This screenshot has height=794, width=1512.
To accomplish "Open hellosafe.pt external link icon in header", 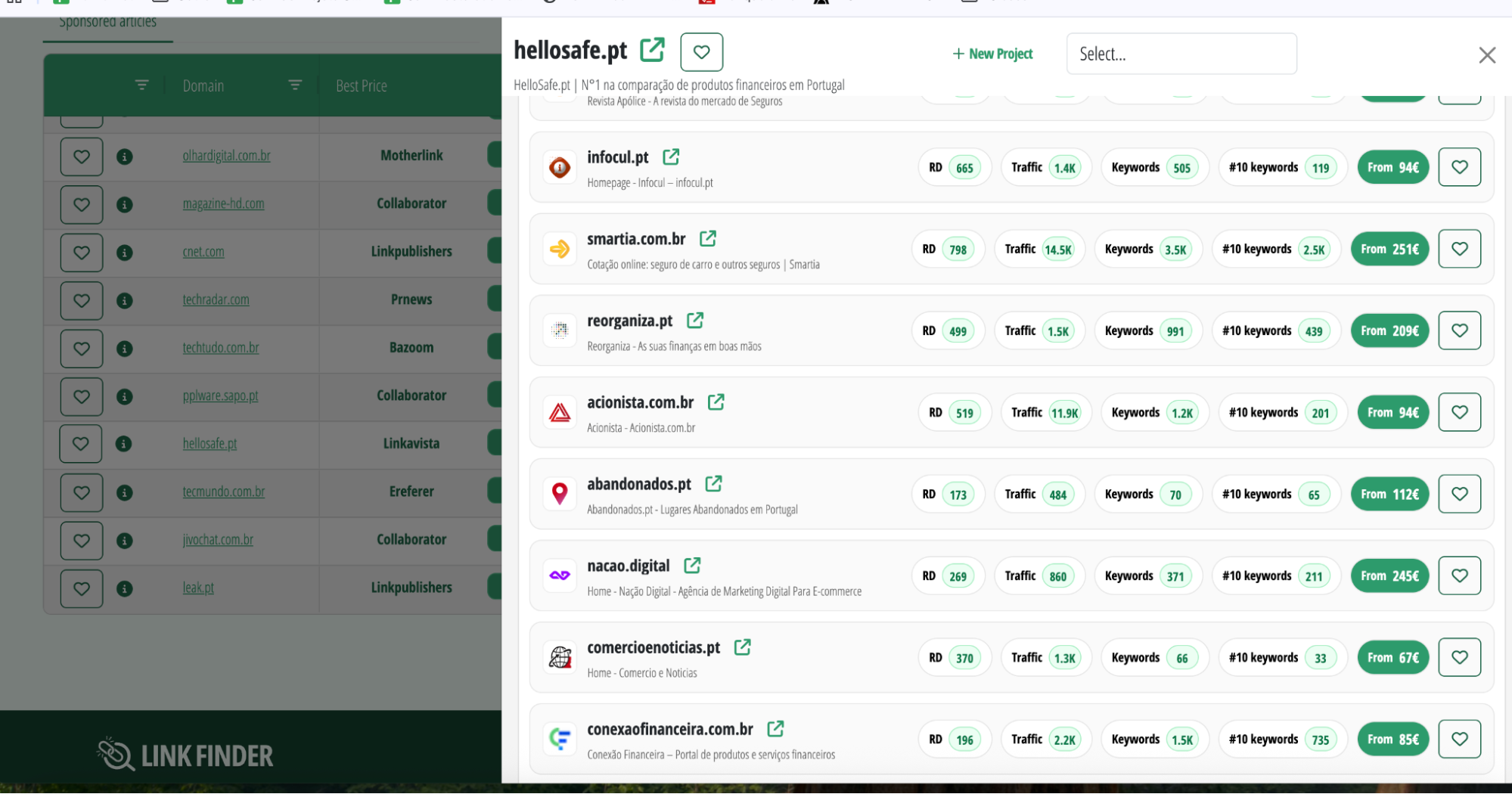I will coord(652,50).
